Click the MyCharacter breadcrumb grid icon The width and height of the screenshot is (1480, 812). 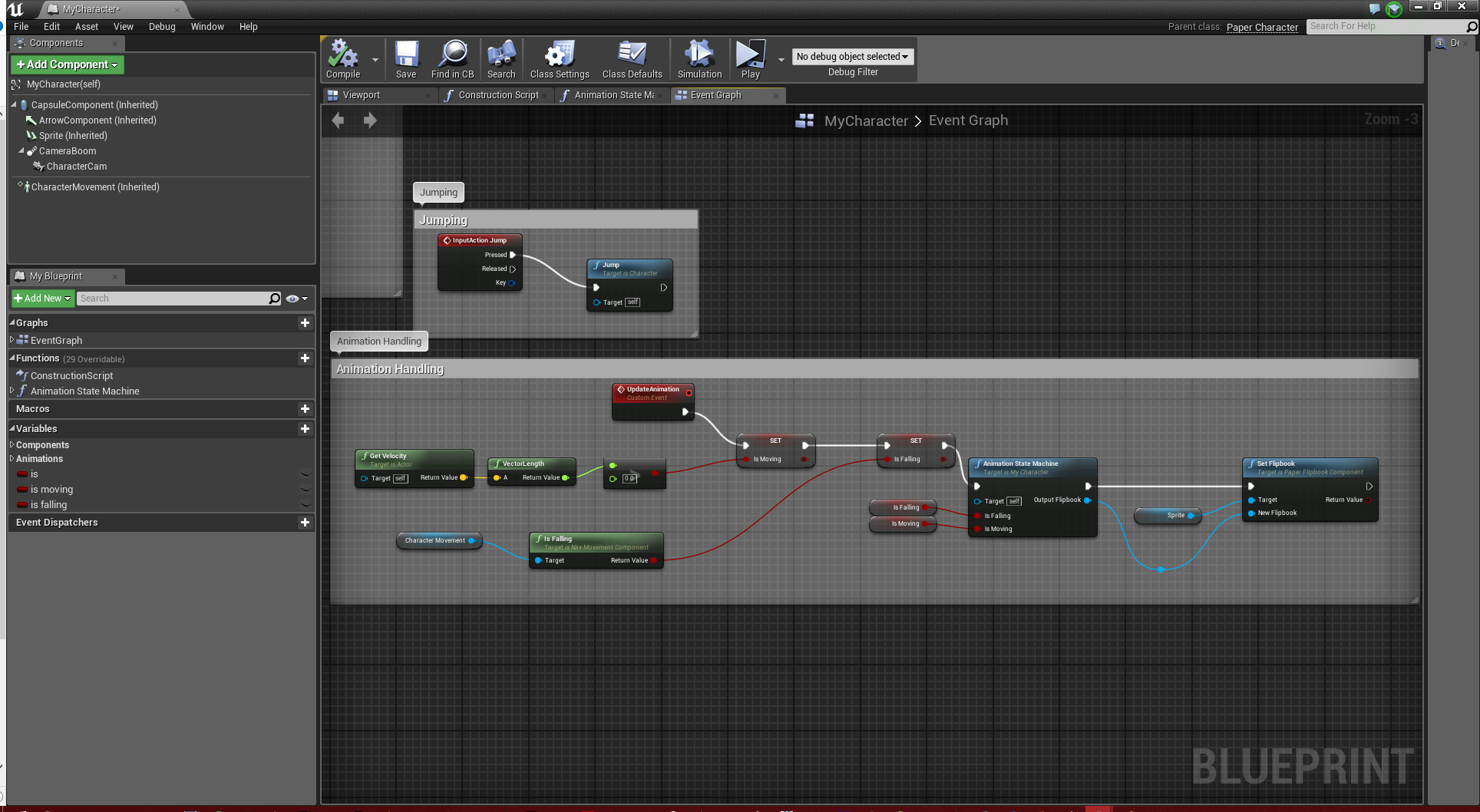point(804,120)
